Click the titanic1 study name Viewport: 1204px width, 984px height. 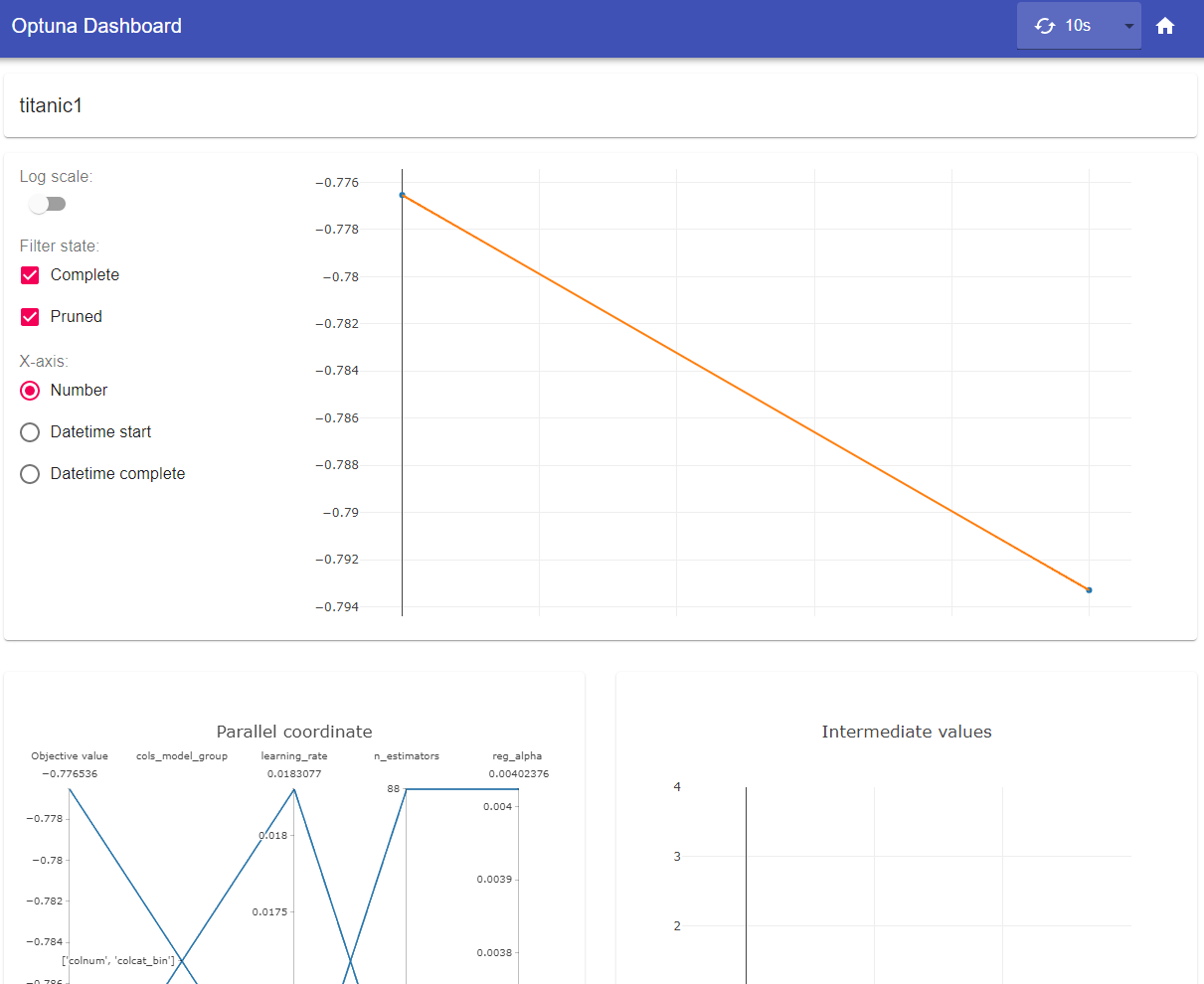[51, 105]
